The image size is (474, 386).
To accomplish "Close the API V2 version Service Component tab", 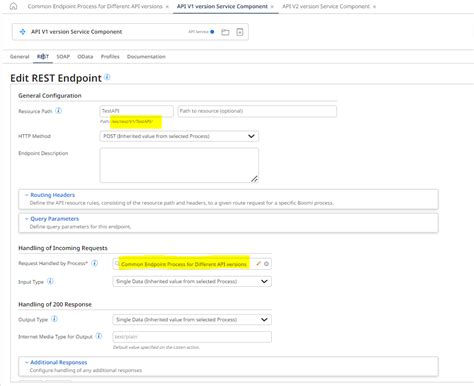I will click(x=374, y=7).
